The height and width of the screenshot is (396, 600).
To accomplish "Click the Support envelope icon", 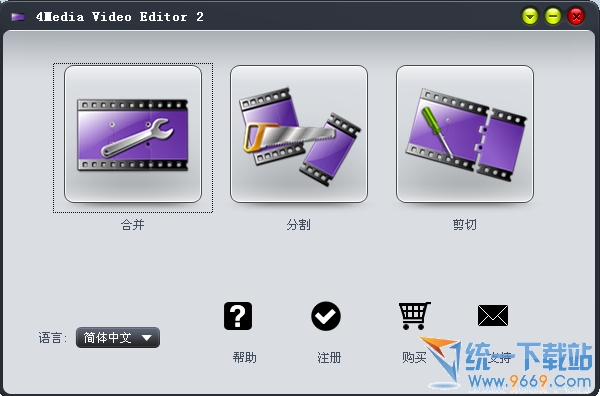I will (493, 316).
